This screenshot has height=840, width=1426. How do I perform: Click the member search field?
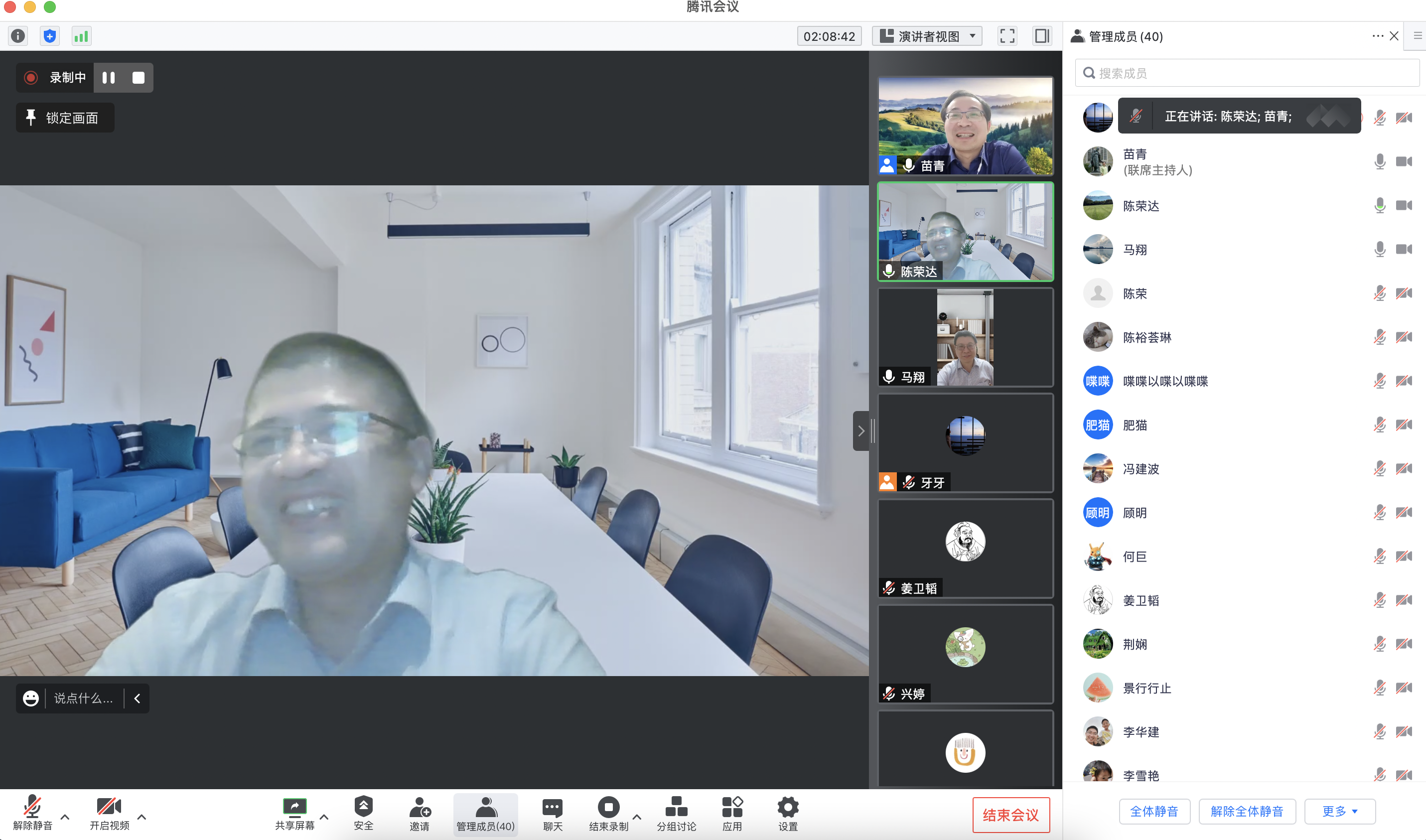1246,73
